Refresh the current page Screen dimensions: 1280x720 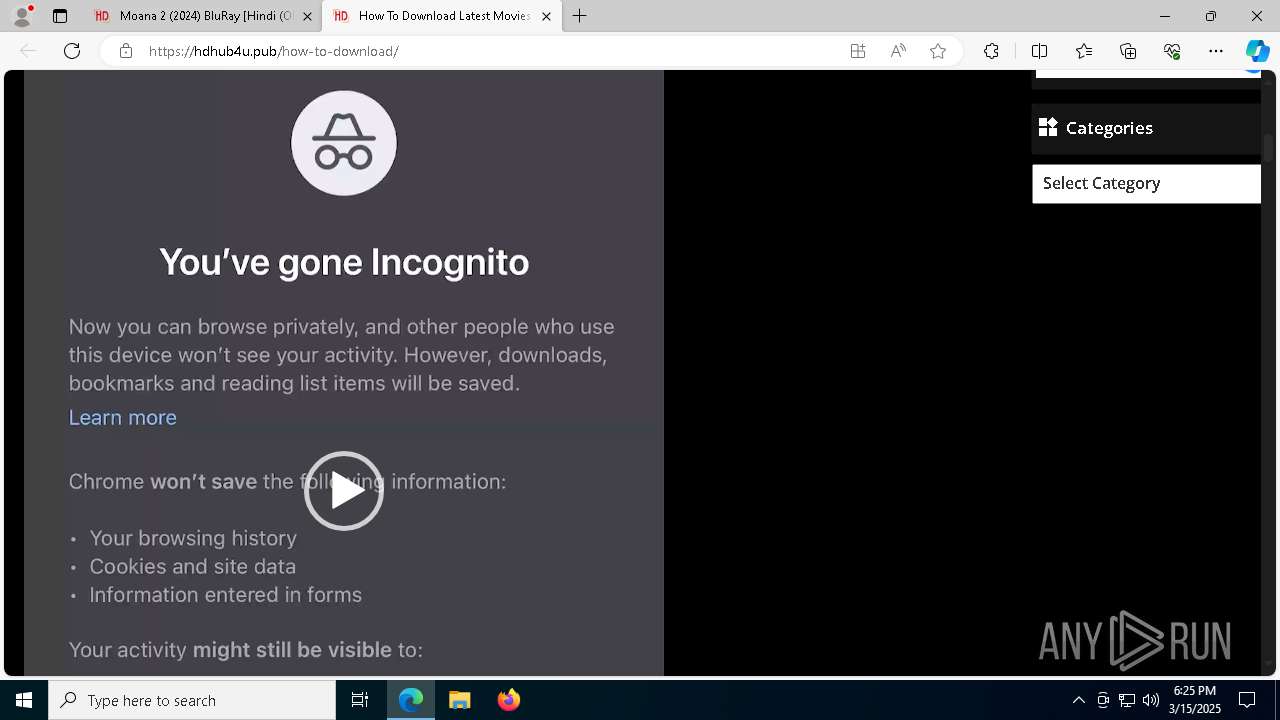[72, 51]
